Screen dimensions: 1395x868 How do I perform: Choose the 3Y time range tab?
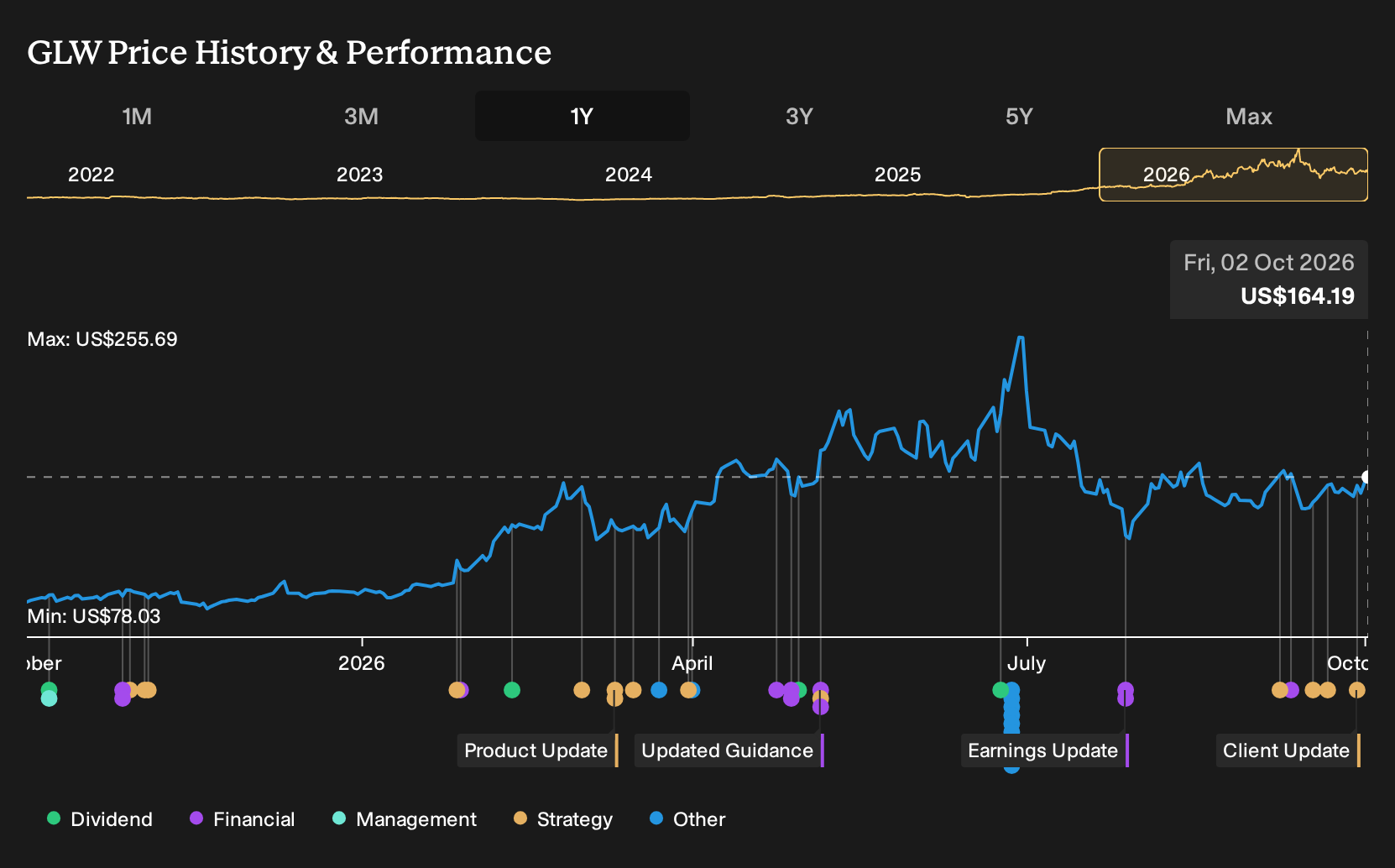(x=799, y=116)
